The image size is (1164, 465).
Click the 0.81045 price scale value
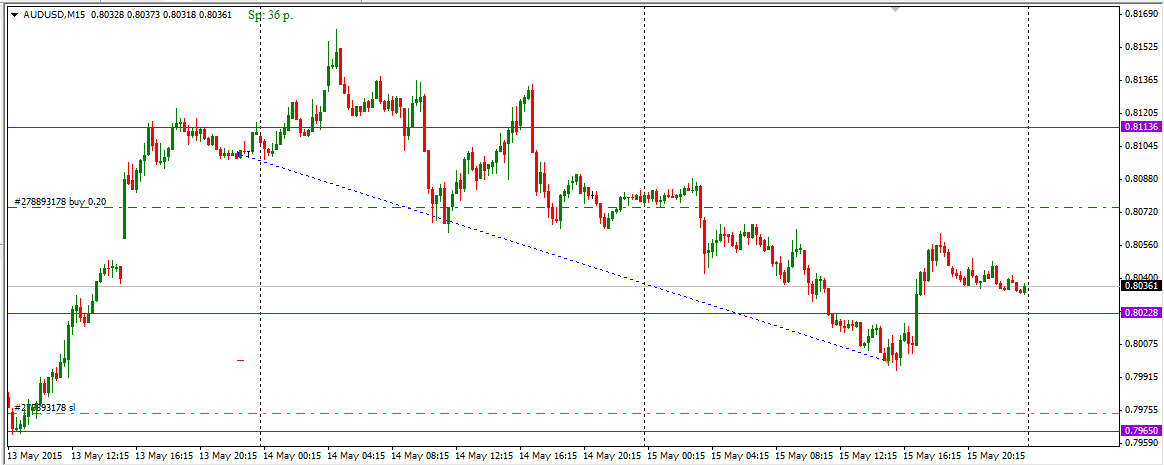click(x=1142, y=146)
